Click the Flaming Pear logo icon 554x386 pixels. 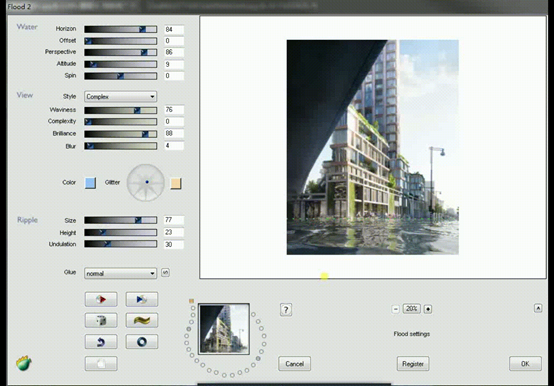pyautogui.click(x=24, y=363)
